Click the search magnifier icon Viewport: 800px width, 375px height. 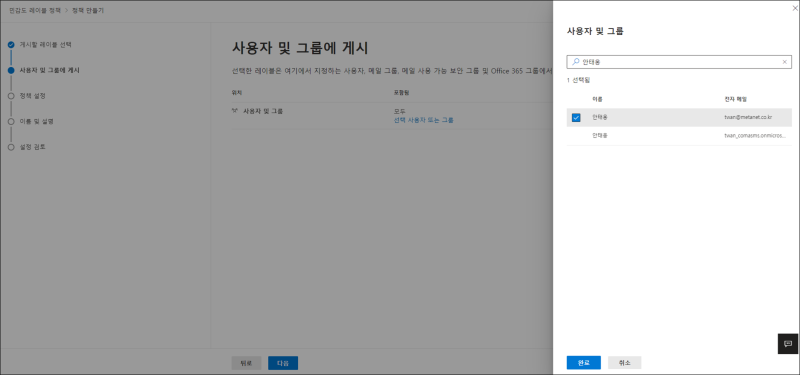click(x=575, y=62)
